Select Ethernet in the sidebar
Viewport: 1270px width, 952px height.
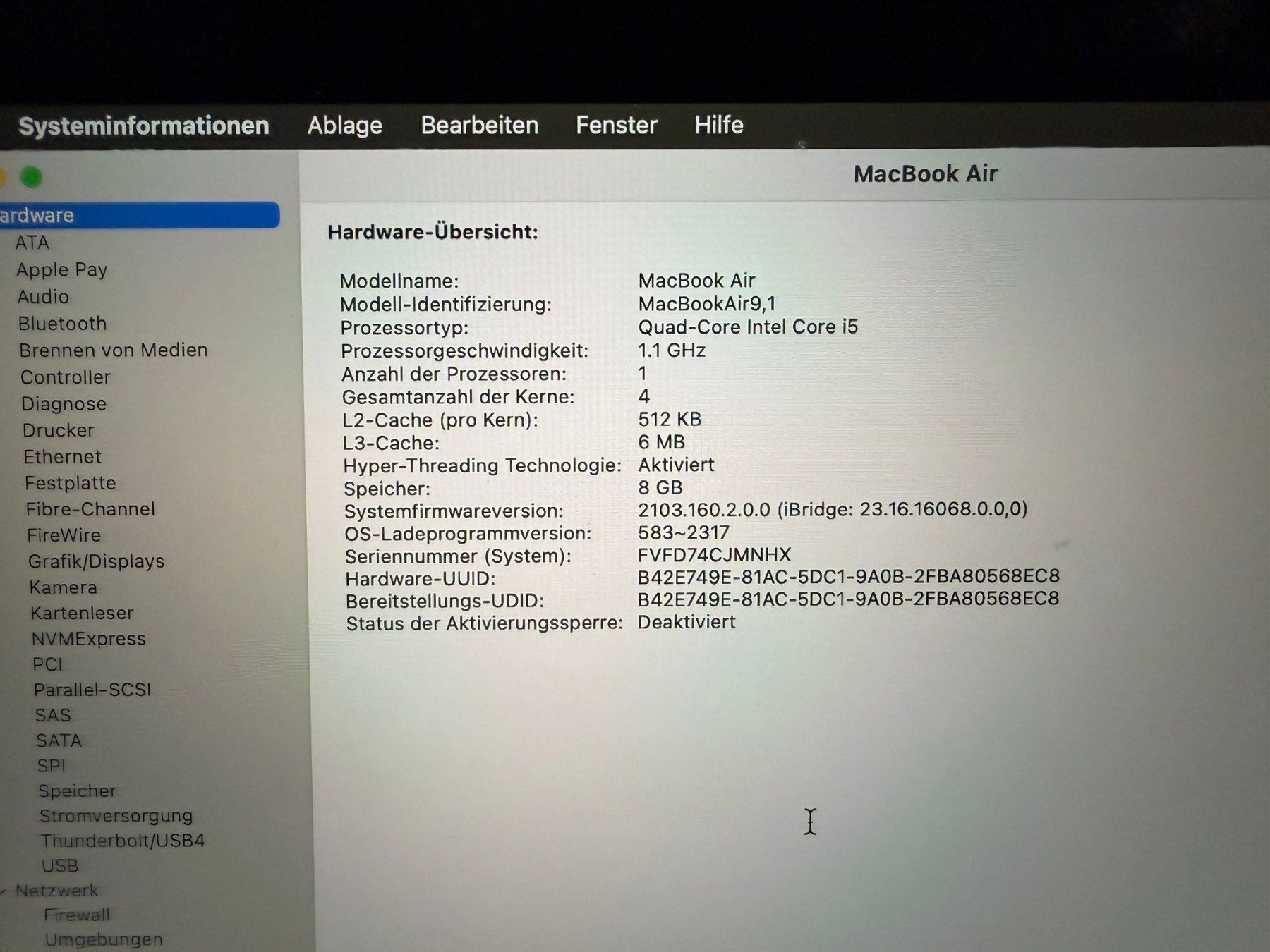(62, 457)
